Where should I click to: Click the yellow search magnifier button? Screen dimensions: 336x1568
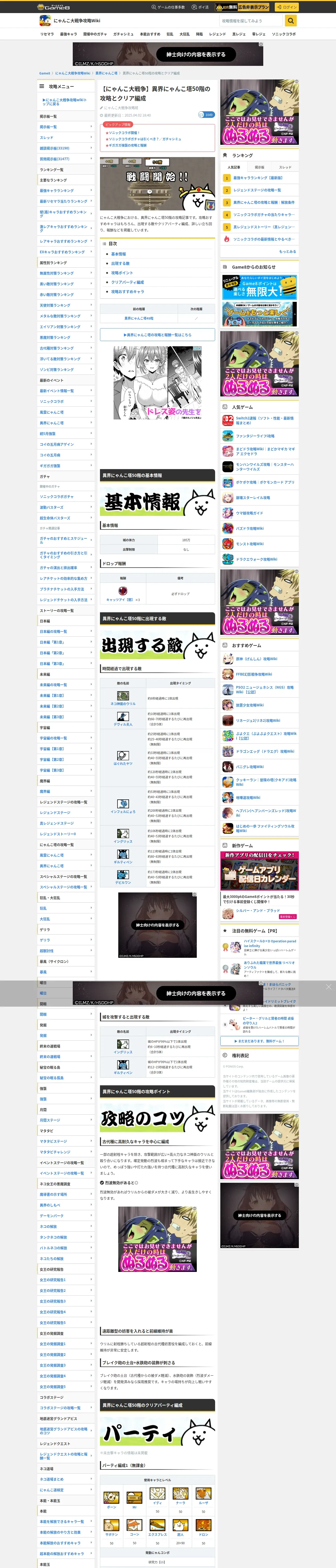291,21
